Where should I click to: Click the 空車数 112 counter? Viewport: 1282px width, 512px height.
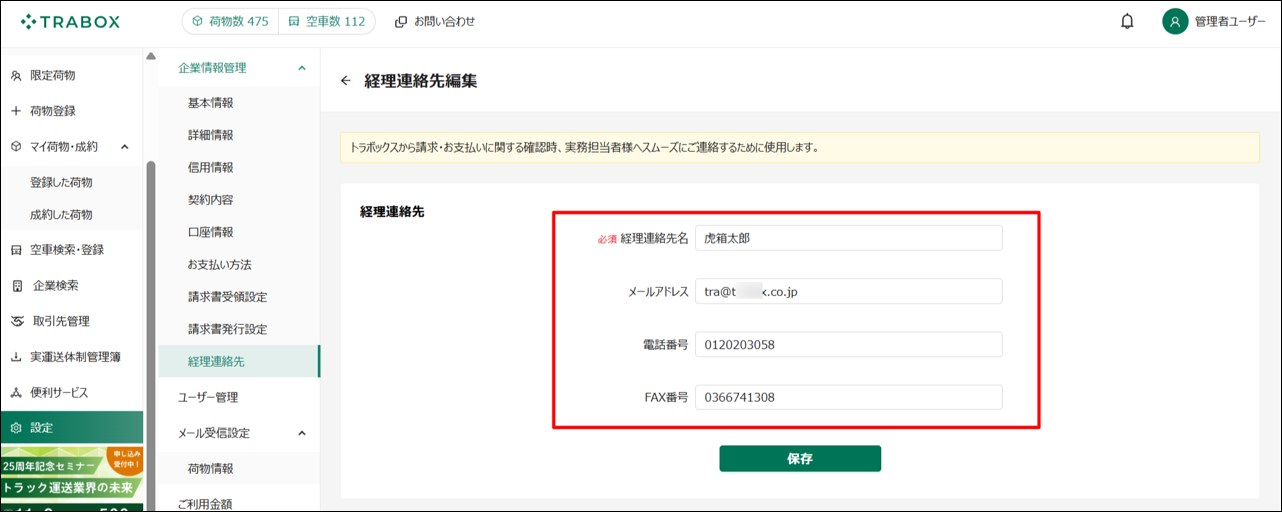coord(326,21)
